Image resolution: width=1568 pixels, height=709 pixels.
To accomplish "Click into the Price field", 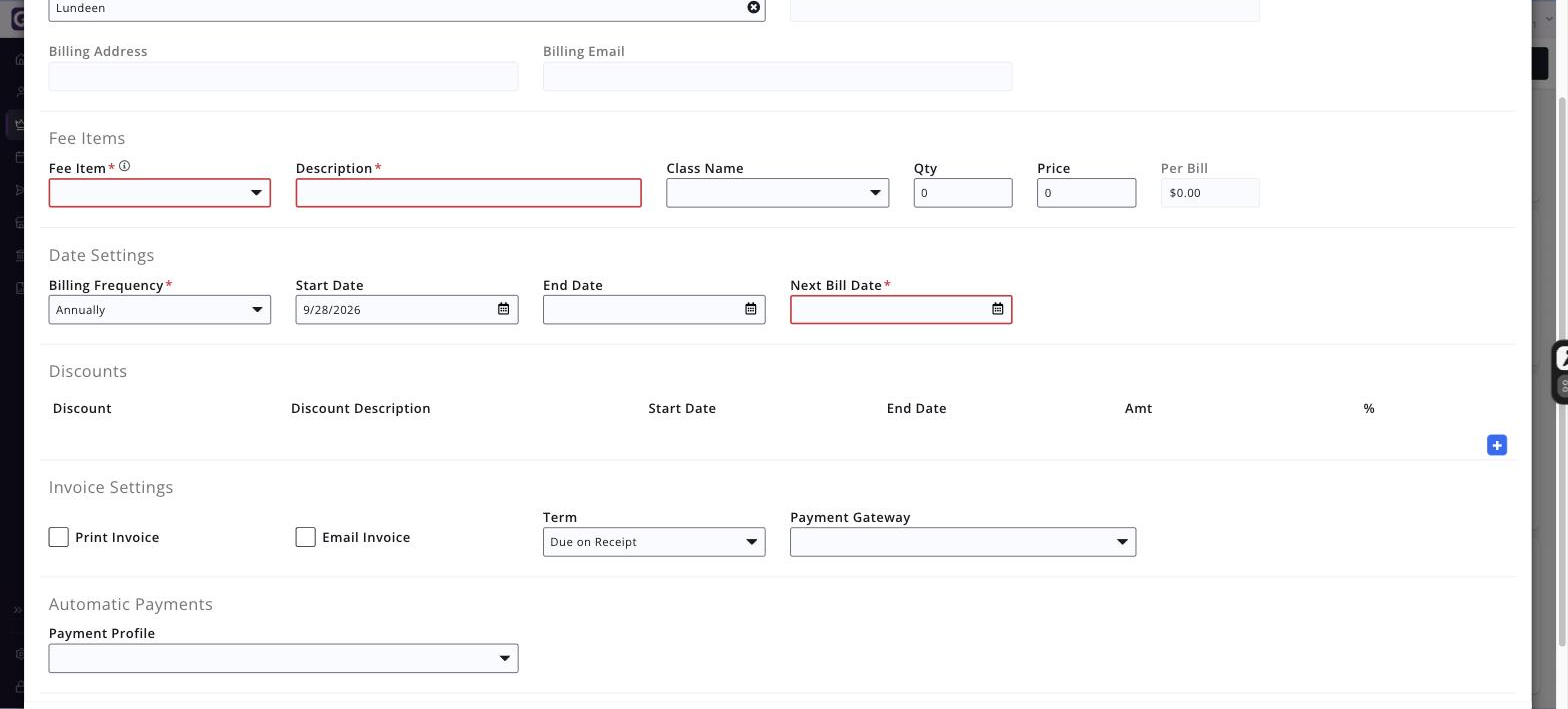I will pyautogui.click(x=1086, y=193).
